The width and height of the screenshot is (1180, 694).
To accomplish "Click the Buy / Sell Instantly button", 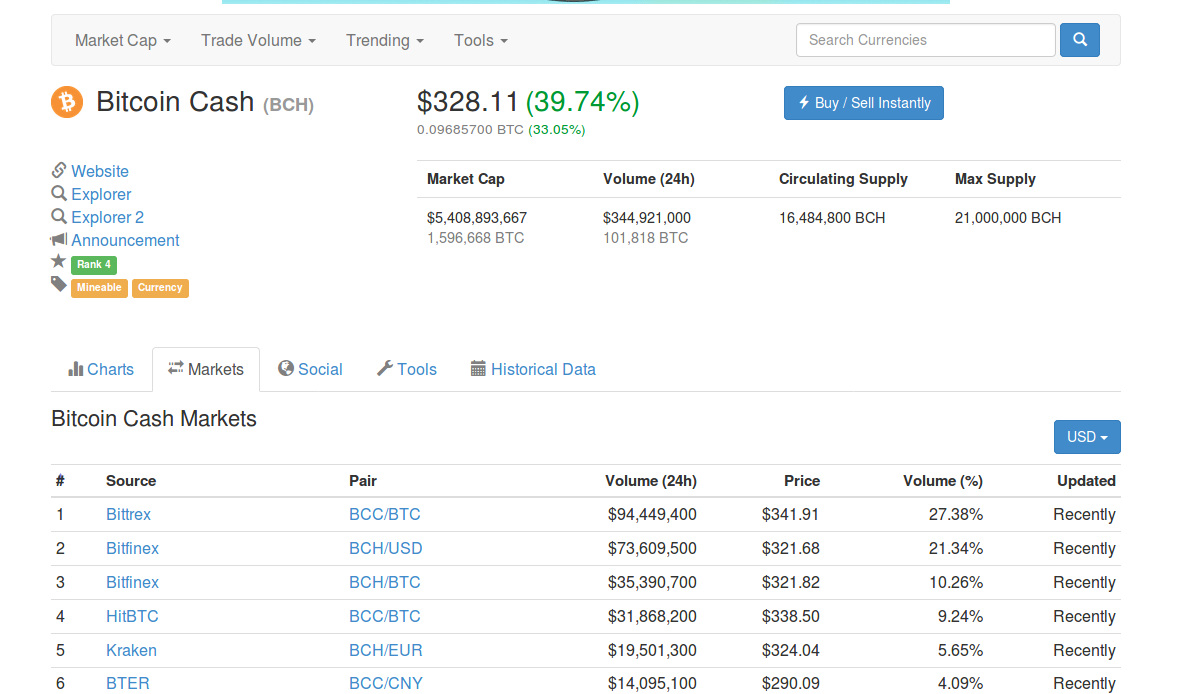I will tap(863, 103).
